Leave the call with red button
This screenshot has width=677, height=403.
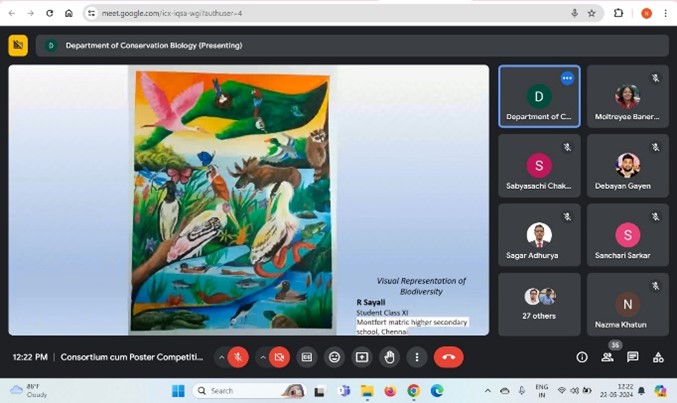click(x=448, y=357)
